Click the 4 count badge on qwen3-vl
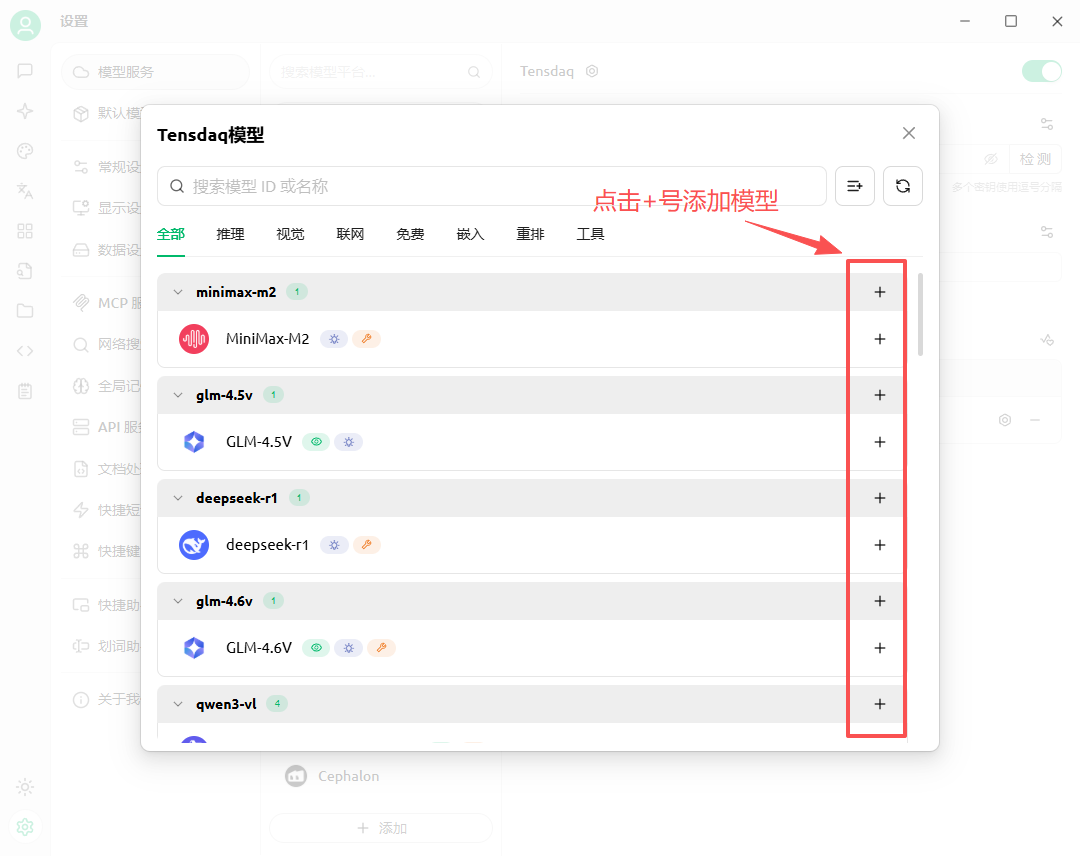This screenshot has width=1080, height=856. (x=277, y=704)
